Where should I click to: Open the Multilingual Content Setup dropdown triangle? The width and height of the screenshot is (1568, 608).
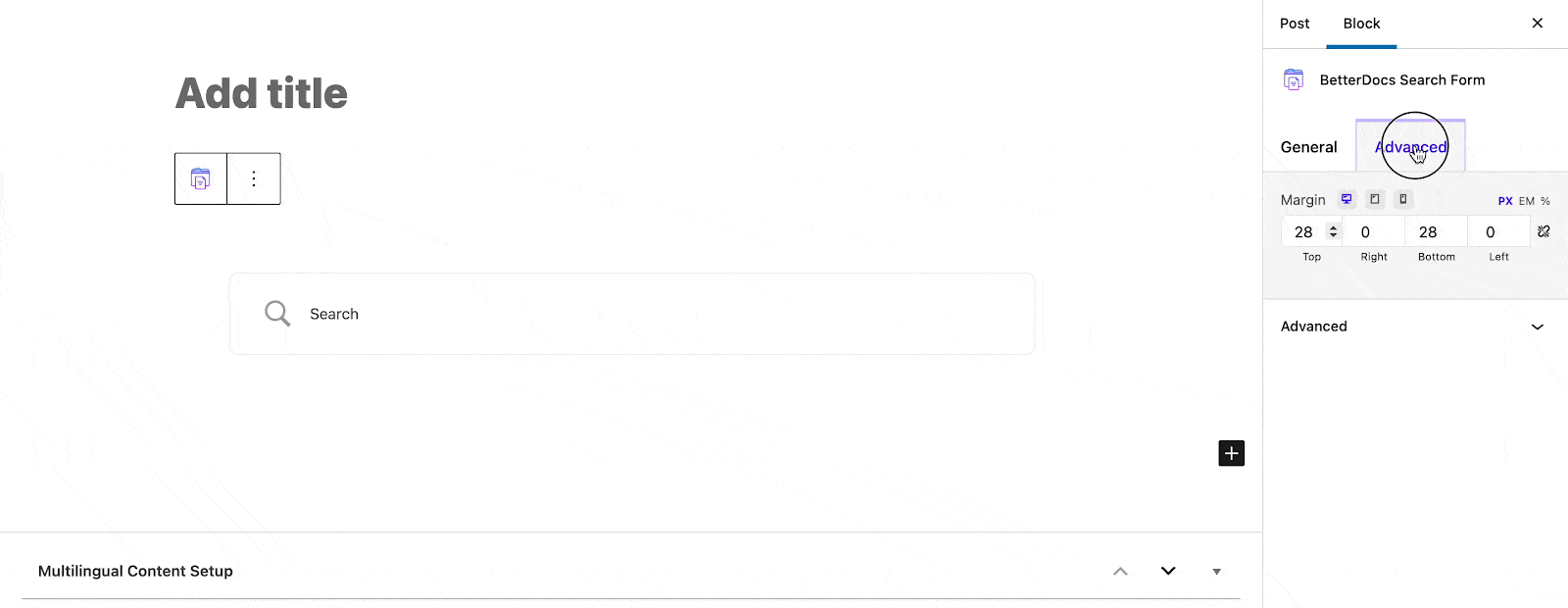click(x=1216, y=570)
